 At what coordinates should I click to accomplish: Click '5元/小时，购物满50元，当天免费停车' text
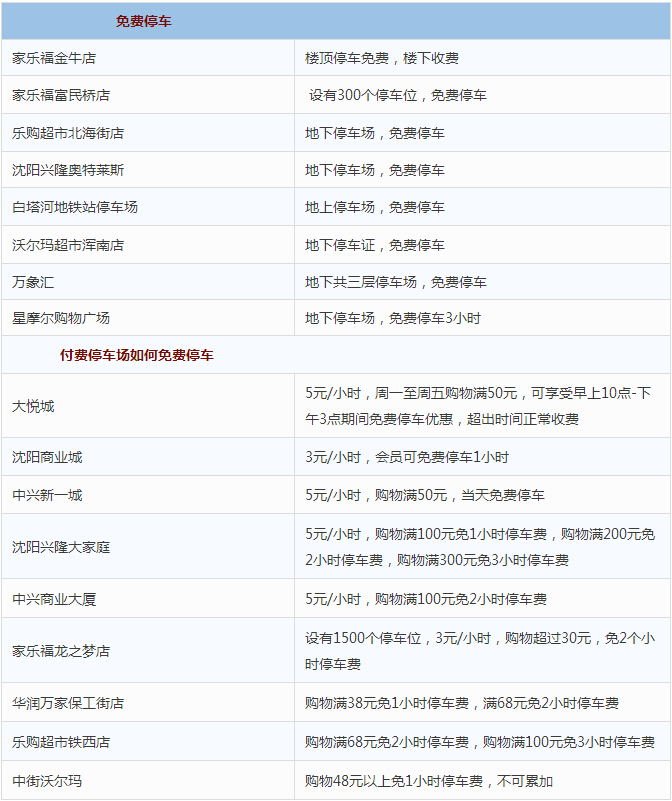pos(425,496)
